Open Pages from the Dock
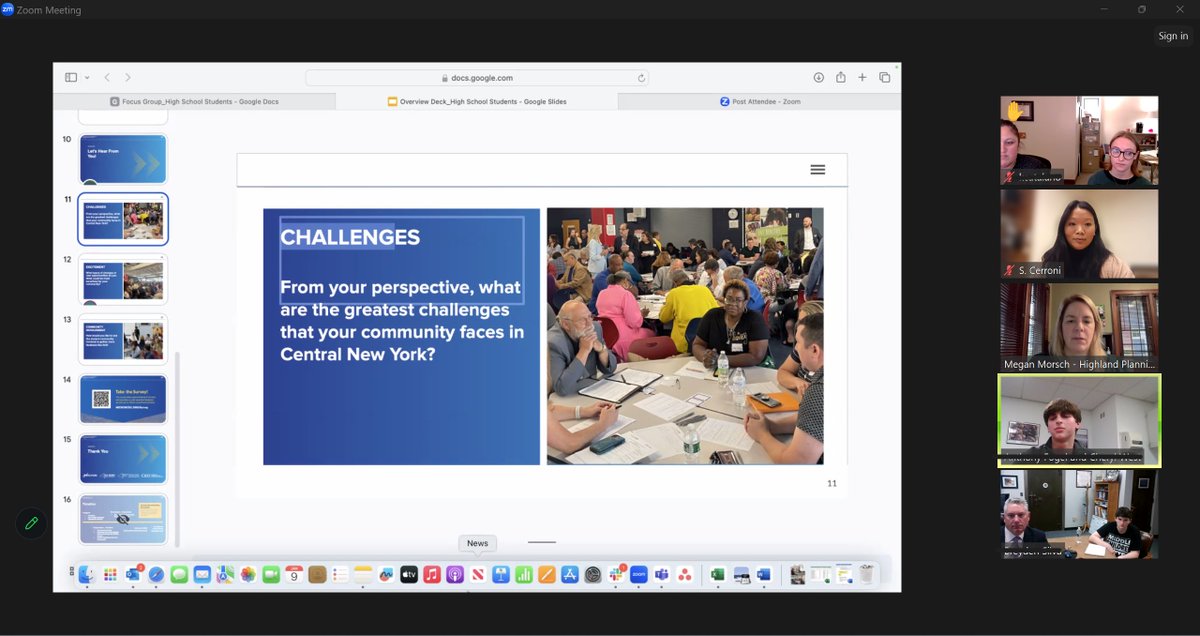Screen dimensions: 1200x636 (x=547, y=574)
